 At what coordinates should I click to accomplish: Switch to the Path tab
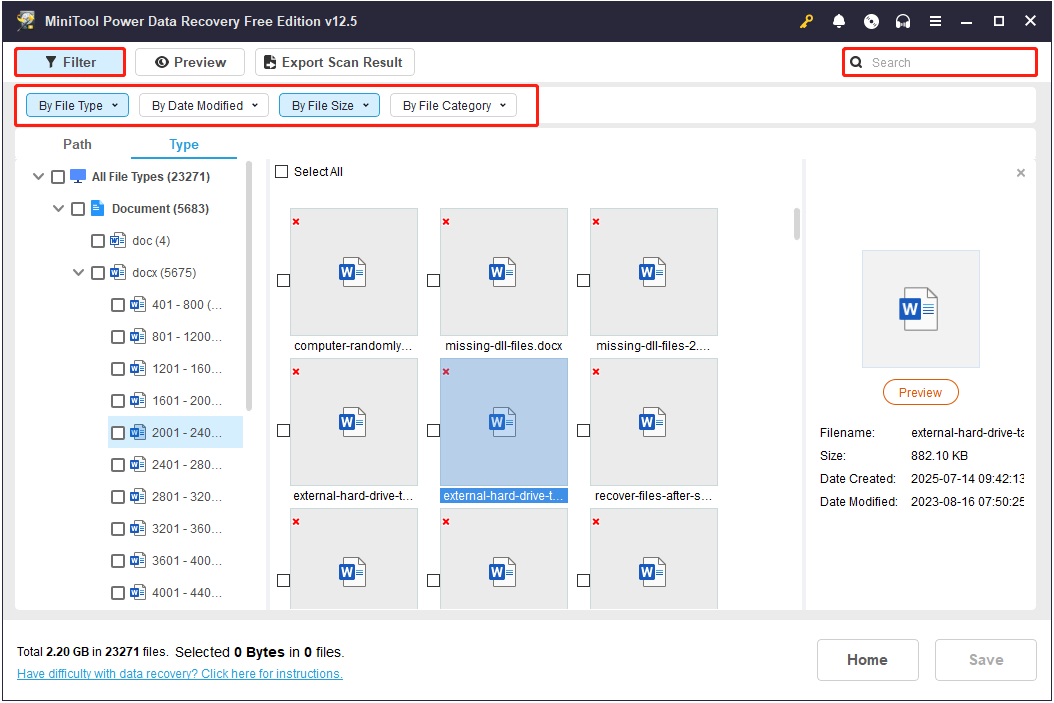pos(77,144)
